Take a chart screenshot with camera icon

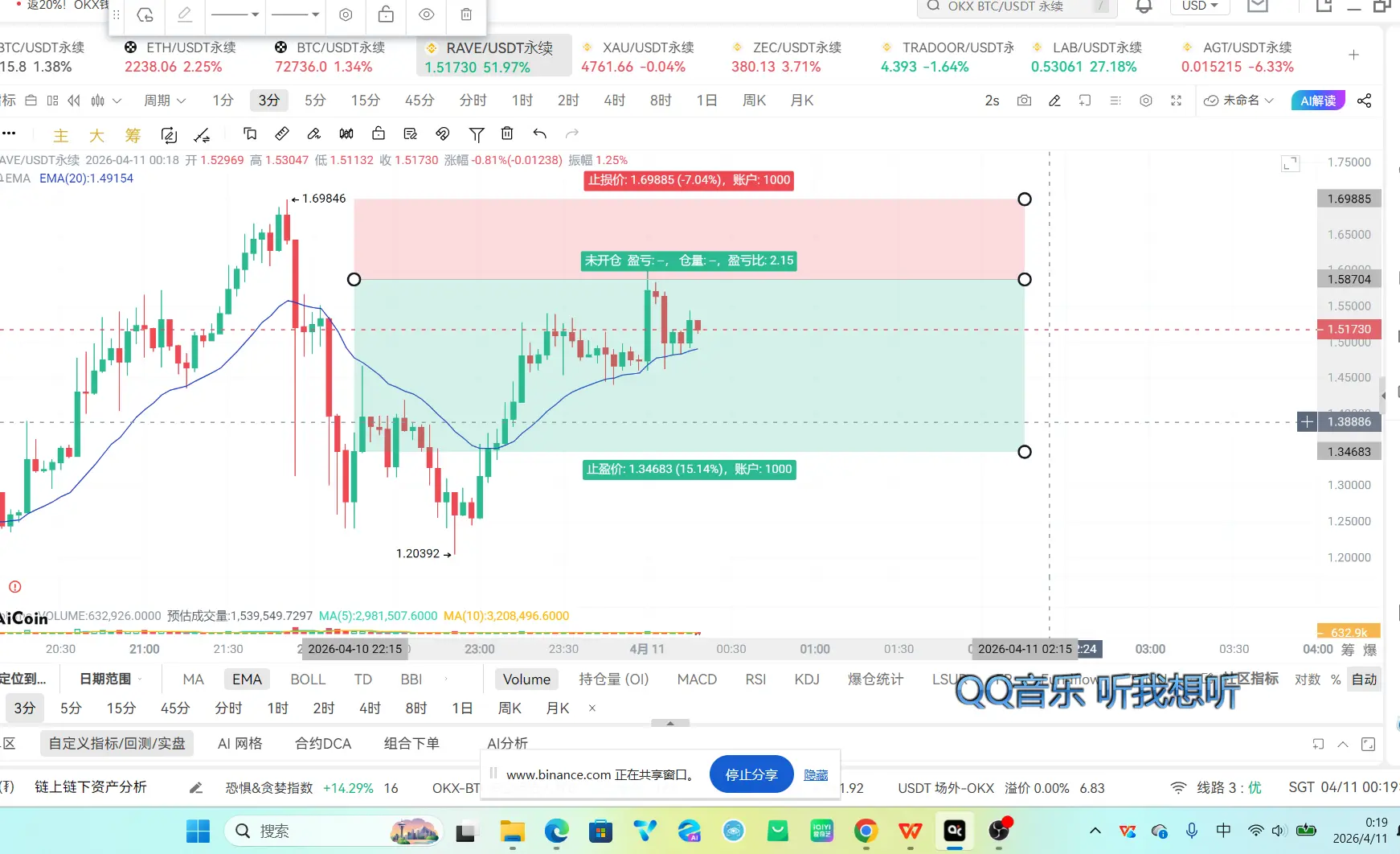point(1024,101)
